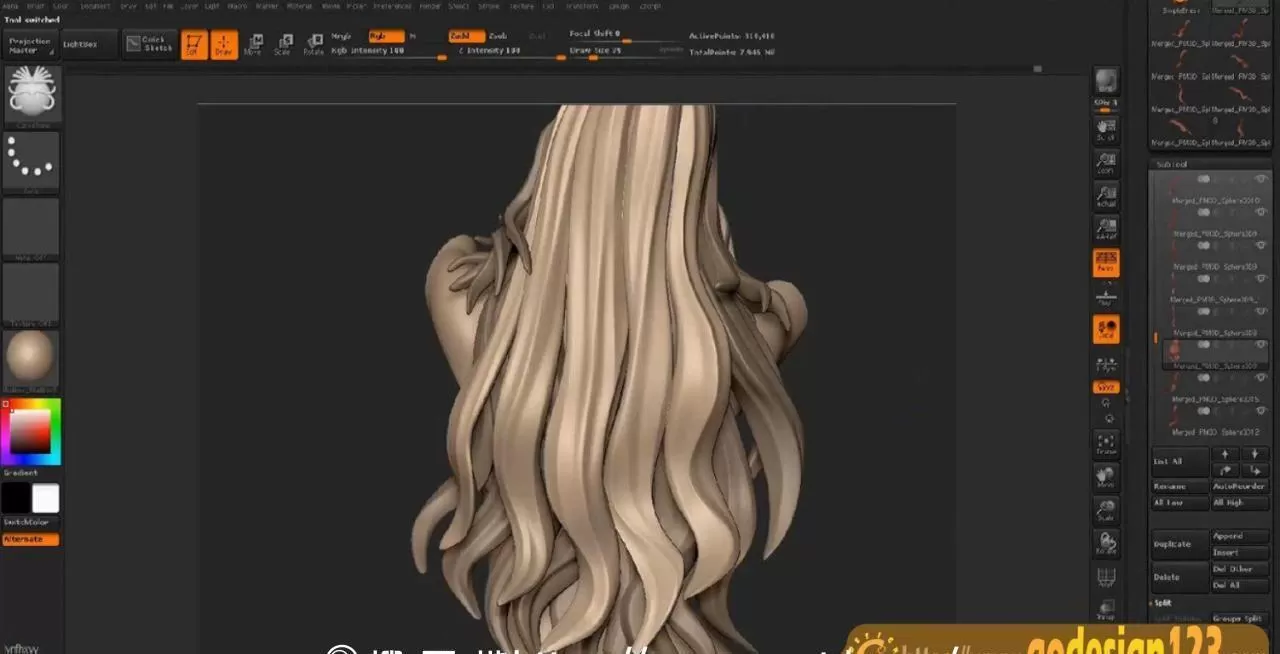This screenshot has width=1280, height=654.
Task: Select the Move gyro icon
Action: pyautogui.click(x=255, y=44)
